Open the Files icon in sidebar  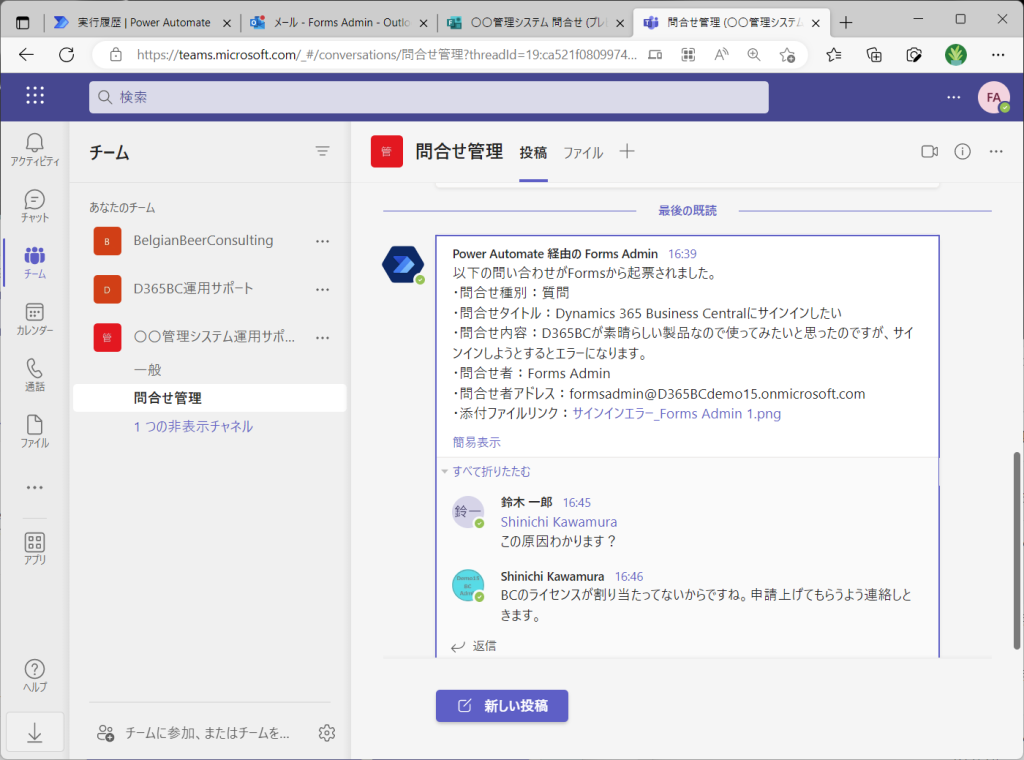pyautogui.click(x=35, y=431)
